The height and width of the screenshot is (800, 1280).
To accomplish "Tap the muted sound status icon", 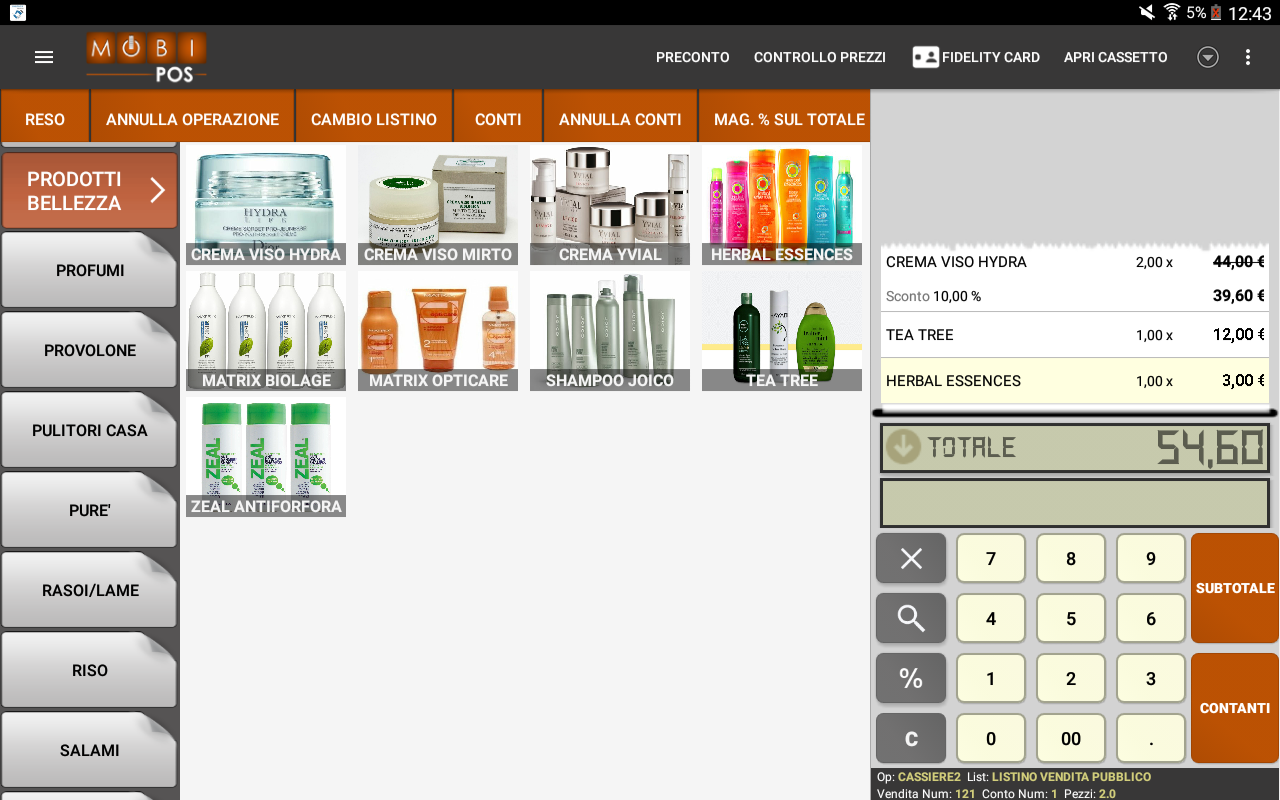I will tap(1147, 13).
